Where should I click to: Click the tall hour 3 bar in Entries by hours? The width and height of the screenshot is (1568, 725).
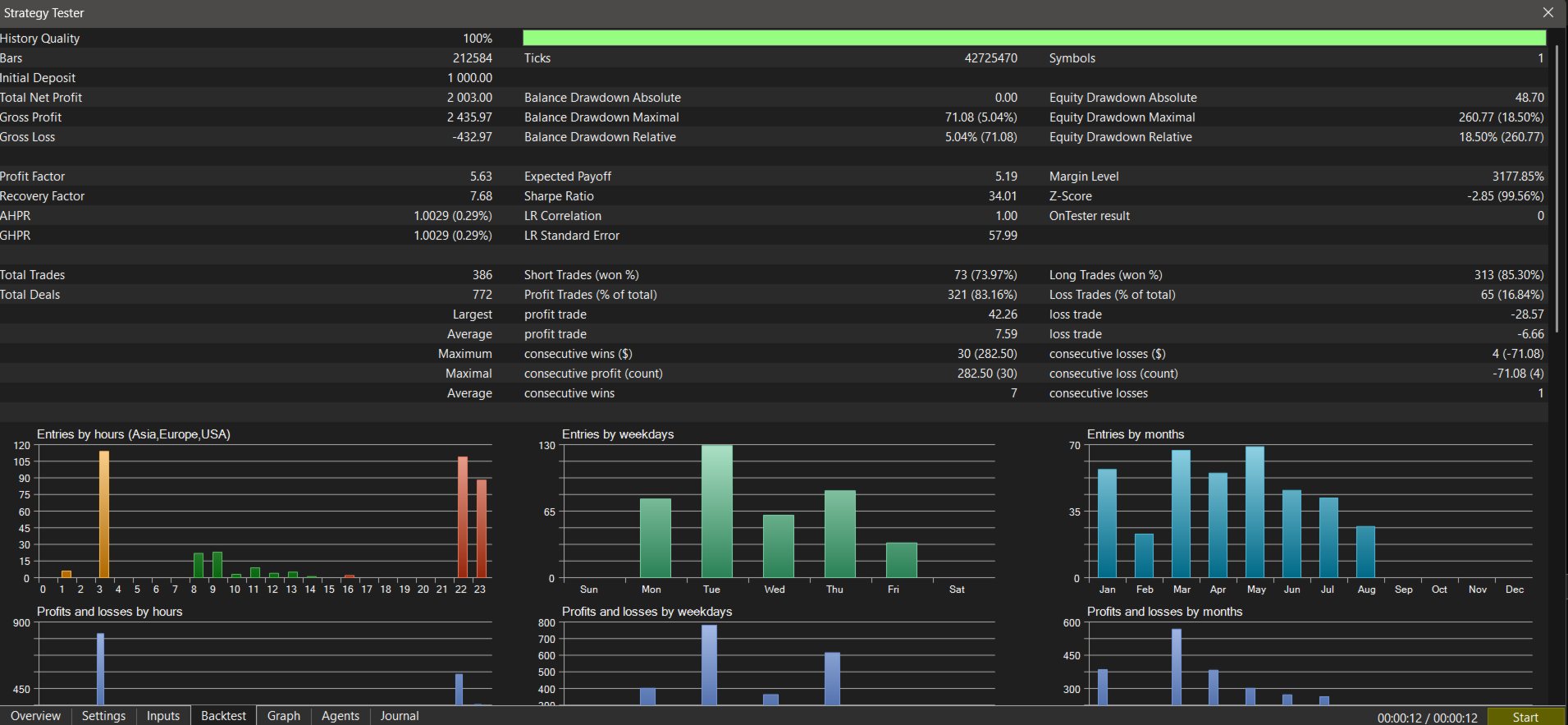point(104,514)
